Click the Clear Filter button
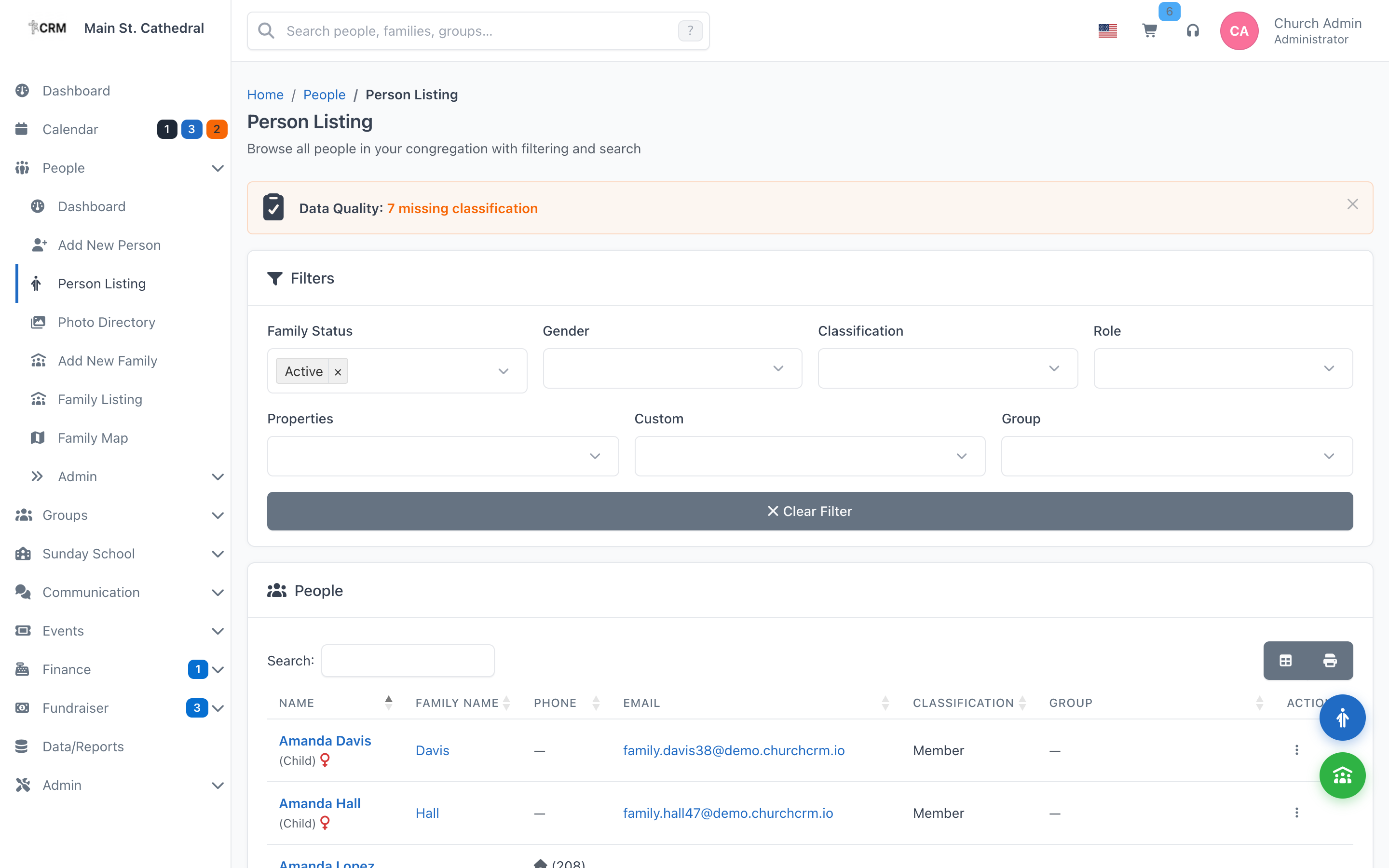Viewport: 1389px width, 868px height. tap(810, 511)
